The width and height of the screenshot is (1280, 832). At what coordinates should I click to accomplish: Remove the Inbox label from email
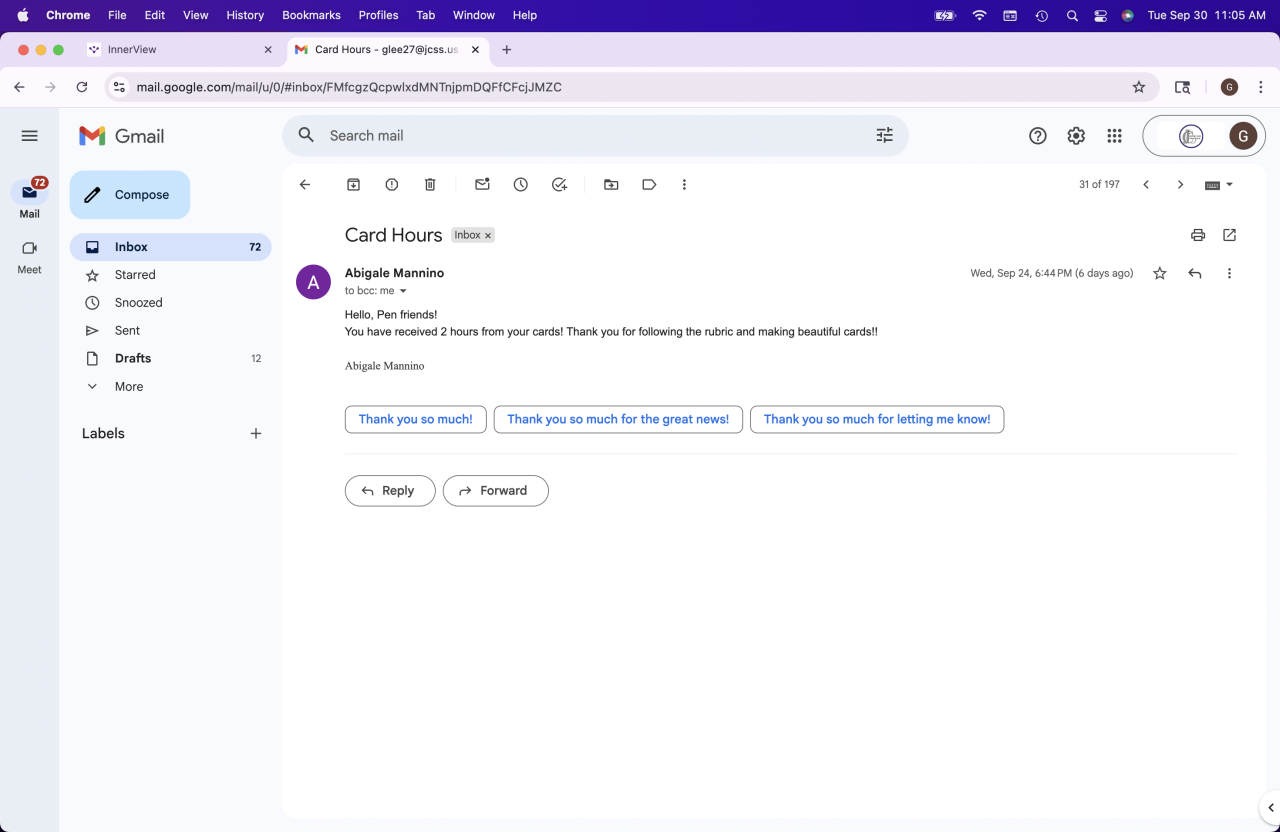488,236
